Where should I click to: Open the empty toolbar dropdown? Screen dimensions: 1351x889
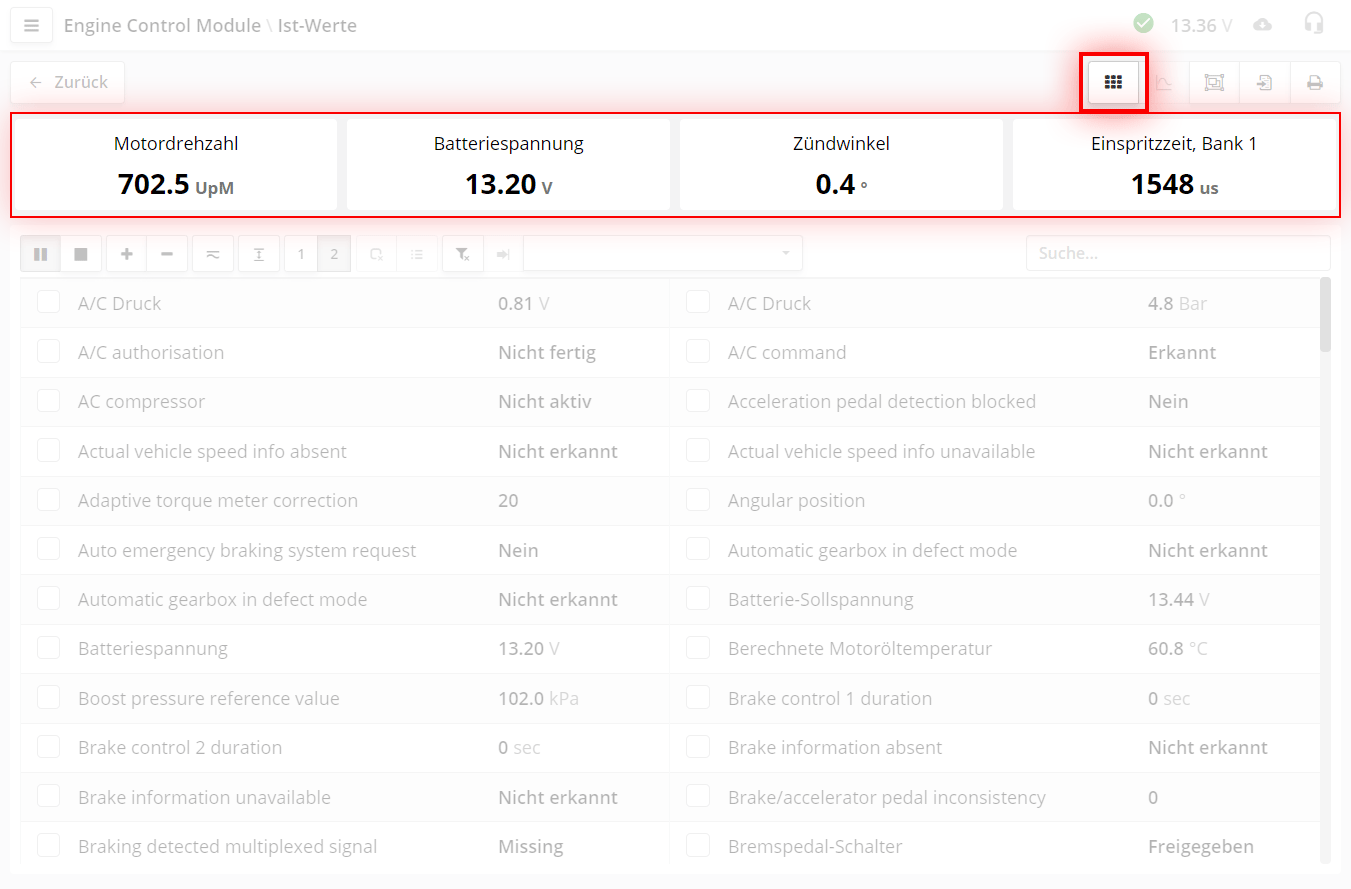coord(662,254)
